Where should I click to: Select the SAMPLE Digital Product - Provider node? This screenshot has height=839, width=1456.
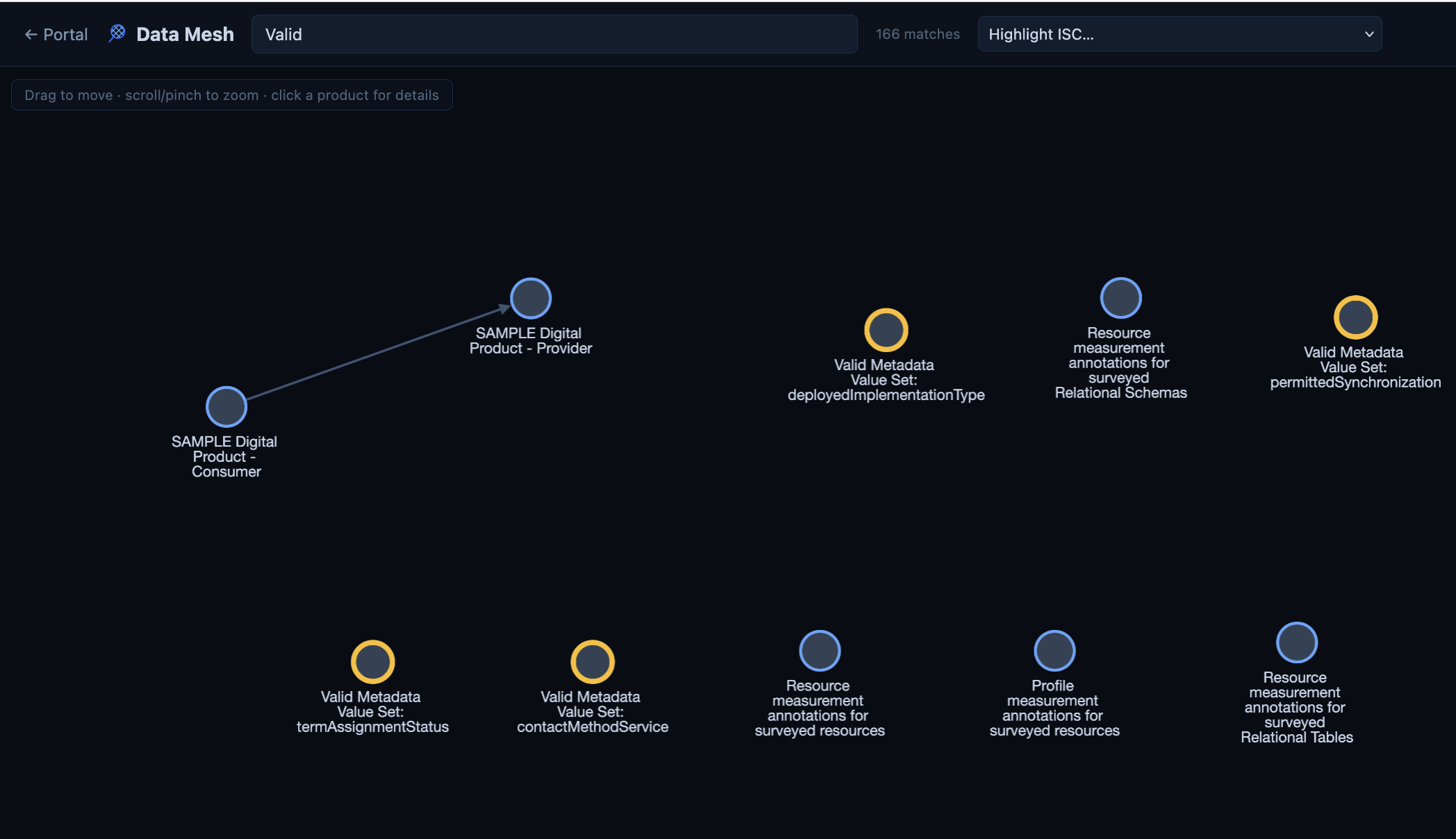point(531,299)
